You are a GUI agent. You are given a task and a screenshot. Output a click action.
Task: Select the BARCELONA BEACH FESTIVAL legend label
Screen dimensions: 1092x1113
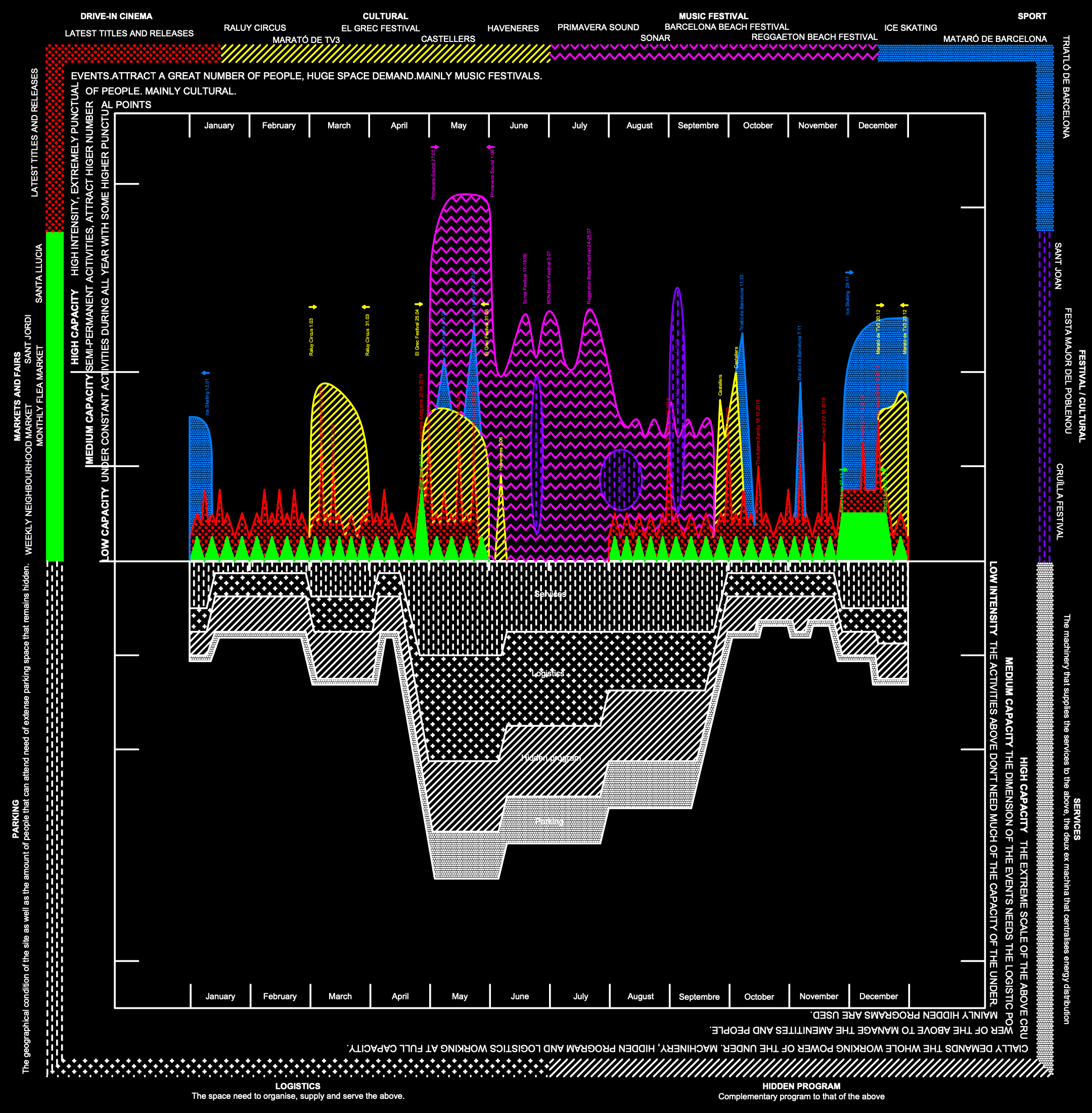coord(726,26)
